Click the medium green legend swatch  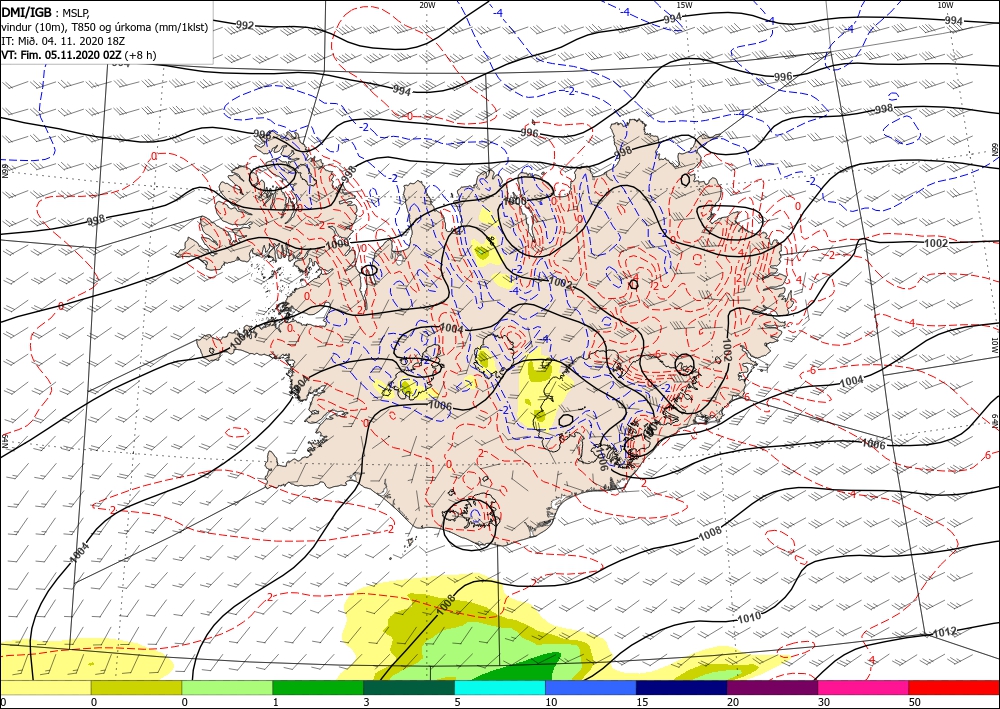pos(318,687)
